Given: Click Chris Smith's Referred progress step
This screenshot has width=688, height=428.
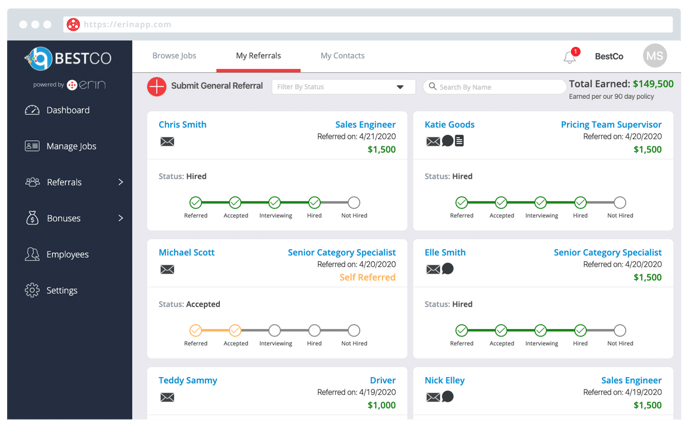Looking at the screenshot, I should pyautogui.click(x=196, y=202).
